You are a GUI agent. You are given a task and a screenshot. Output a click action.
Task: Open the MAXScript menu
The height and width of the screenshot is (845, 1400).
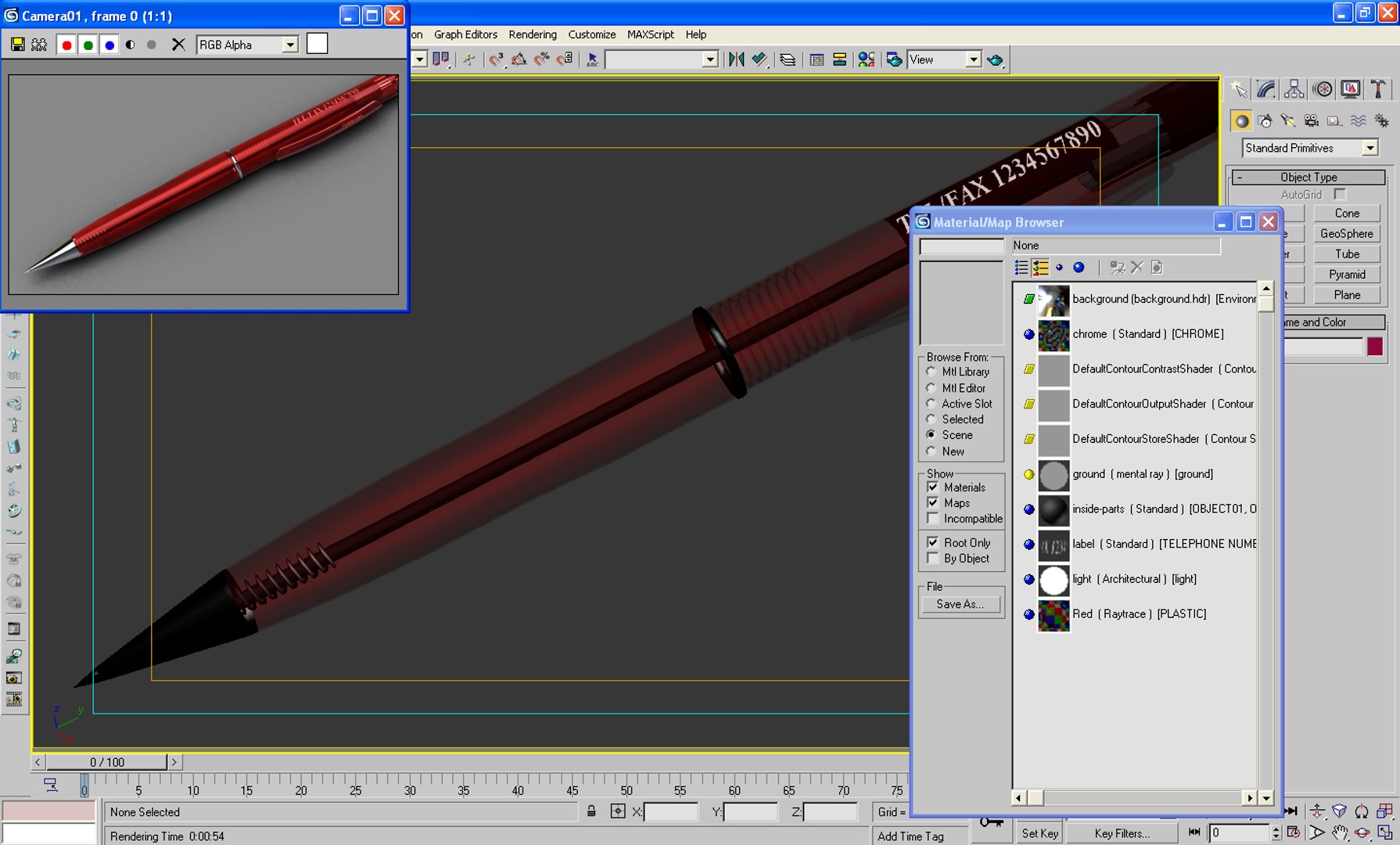(651, 34)
